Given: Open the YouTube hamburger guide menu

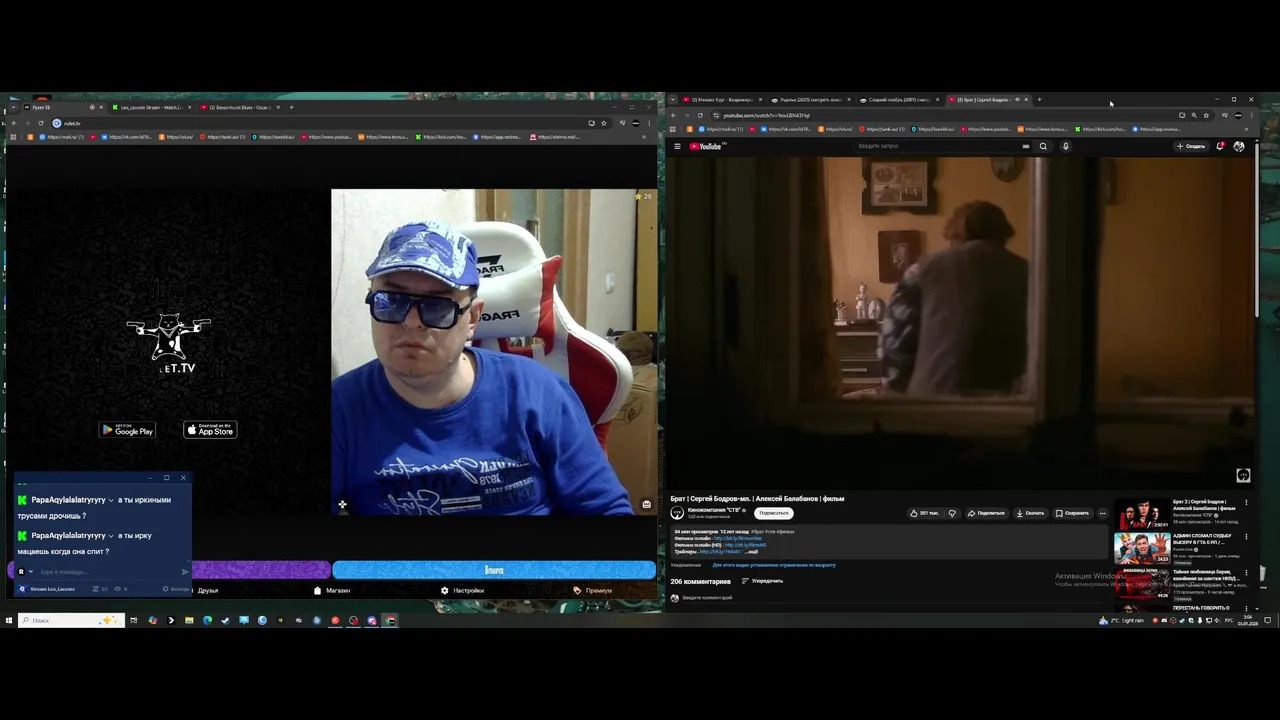Looking at the screenshot, I should [677, 146].
